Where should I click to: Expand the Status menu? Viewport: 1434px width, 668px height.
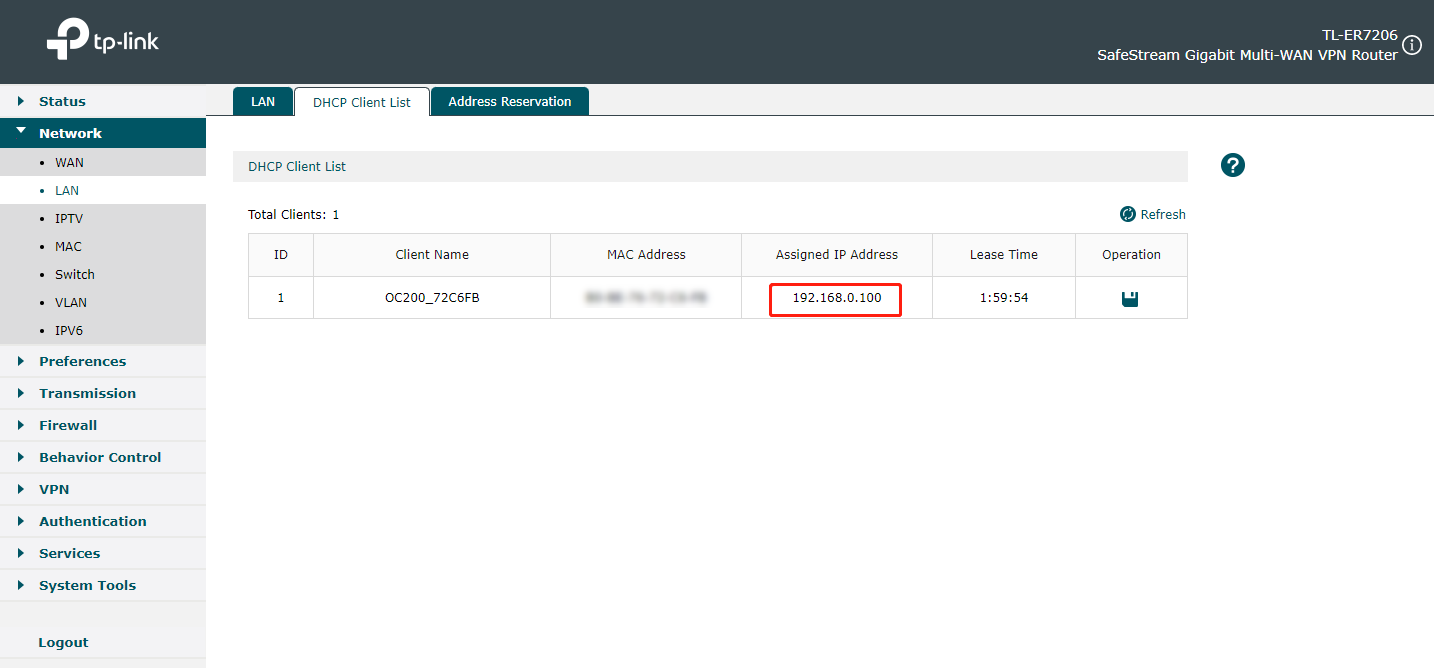coord(62,101)
